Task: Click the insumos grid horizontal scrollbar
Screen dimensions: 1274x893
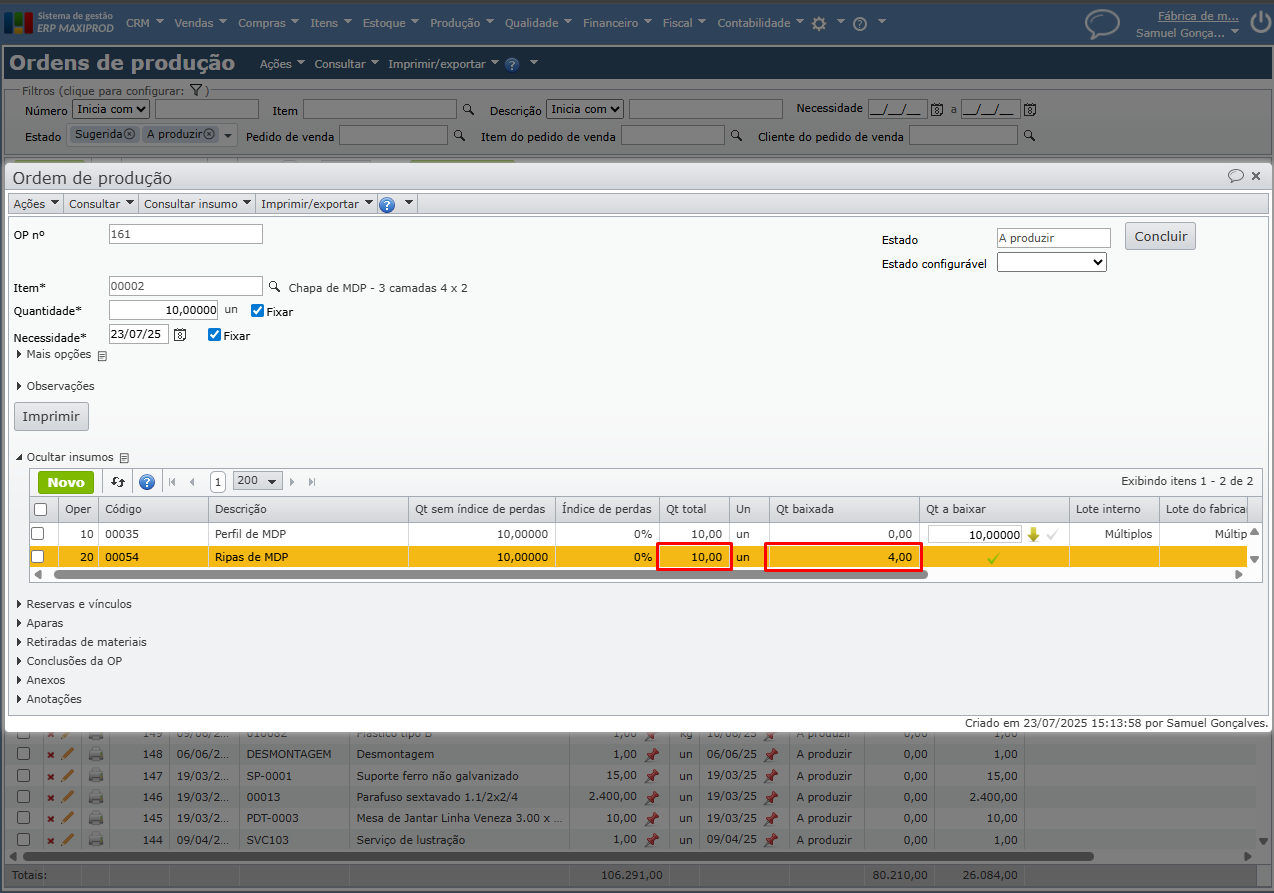Action: click(490, 575)
